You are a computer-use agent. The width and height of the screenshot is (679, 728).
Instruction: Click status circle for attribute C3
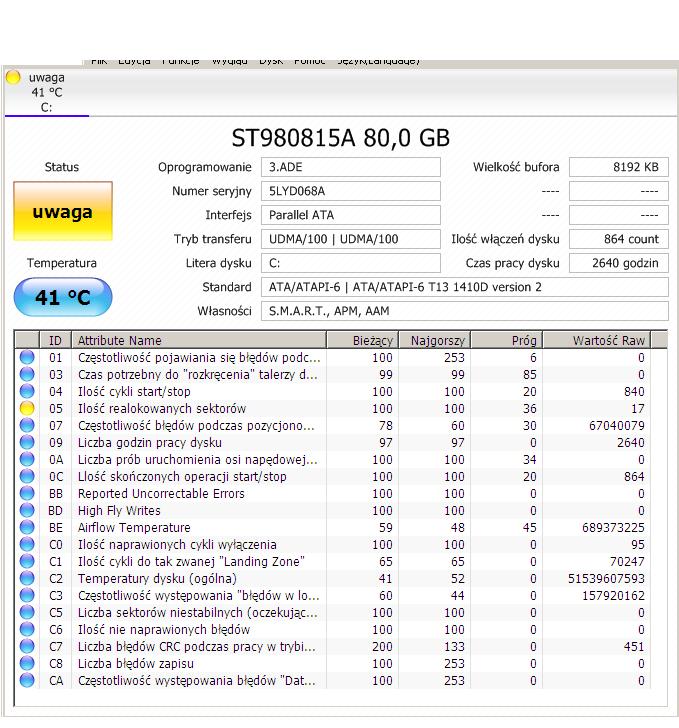pyautogui.click(x=27, y=595)
